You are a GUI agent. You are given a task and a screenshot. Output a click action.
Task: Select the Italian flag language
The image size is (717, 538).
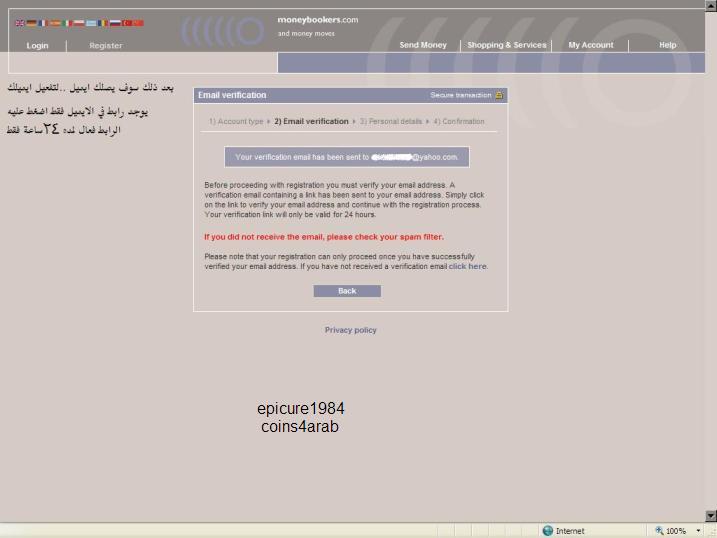pos(67,23)
